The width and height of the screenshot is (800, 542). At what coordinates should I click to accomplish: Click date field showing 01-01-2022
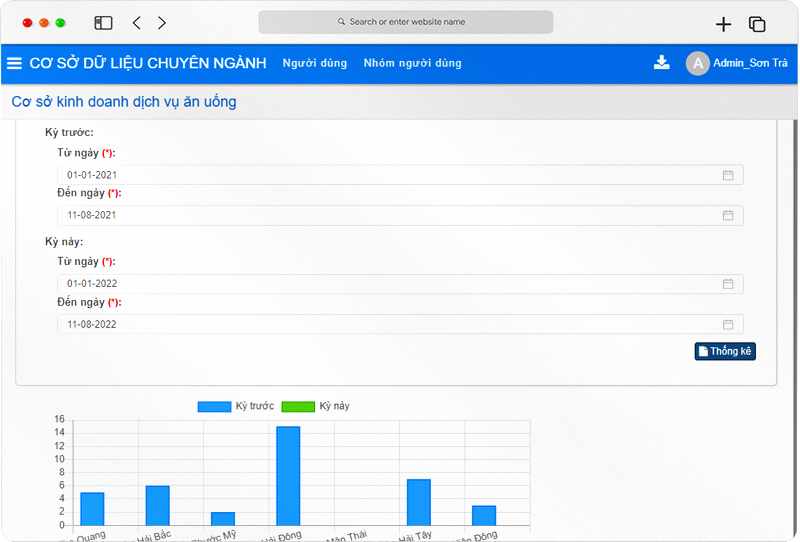[400, 284]
